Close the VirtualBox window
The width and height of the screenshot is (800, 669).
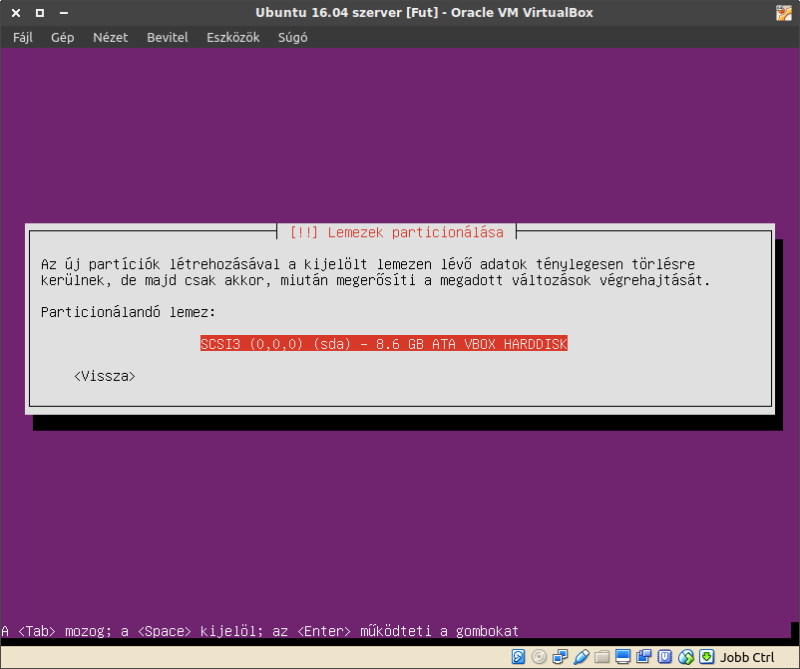click(16, 13)
